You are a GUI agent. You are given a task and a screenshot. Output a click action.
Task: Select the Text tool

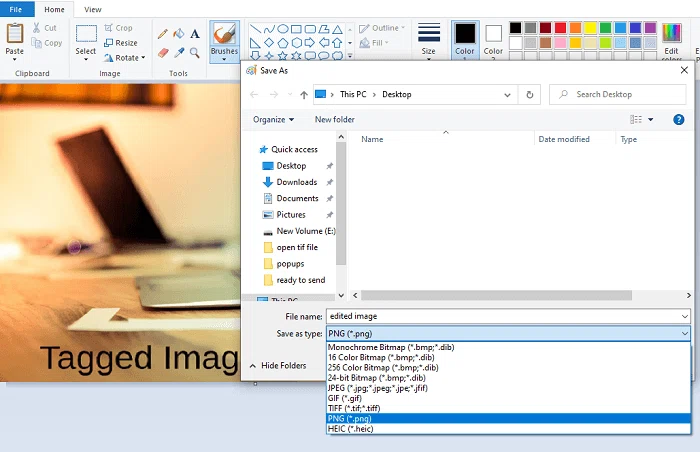[x=195, y=33]
